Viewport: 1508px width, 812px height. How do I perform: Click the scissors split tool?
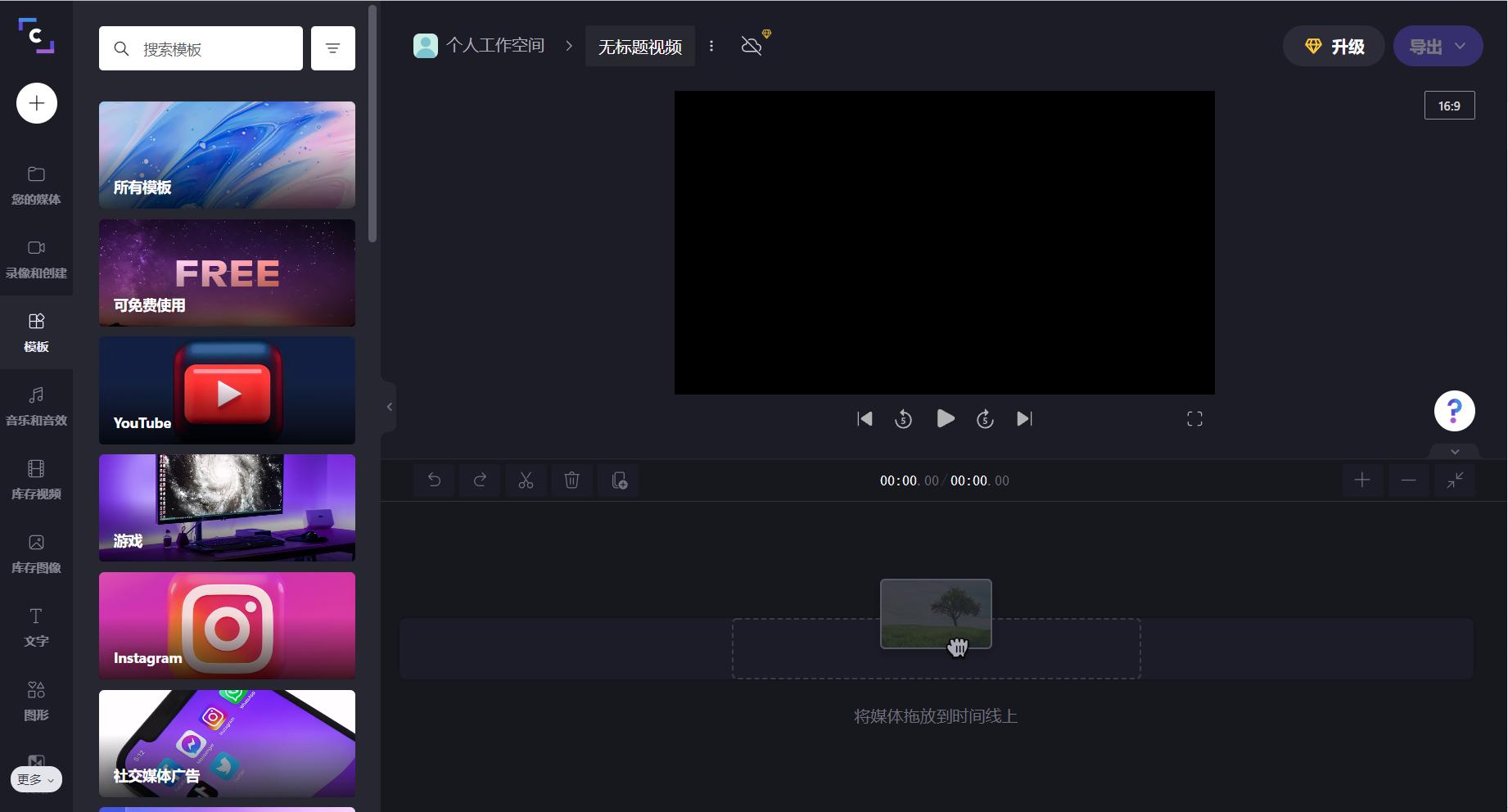pos(526,480)
